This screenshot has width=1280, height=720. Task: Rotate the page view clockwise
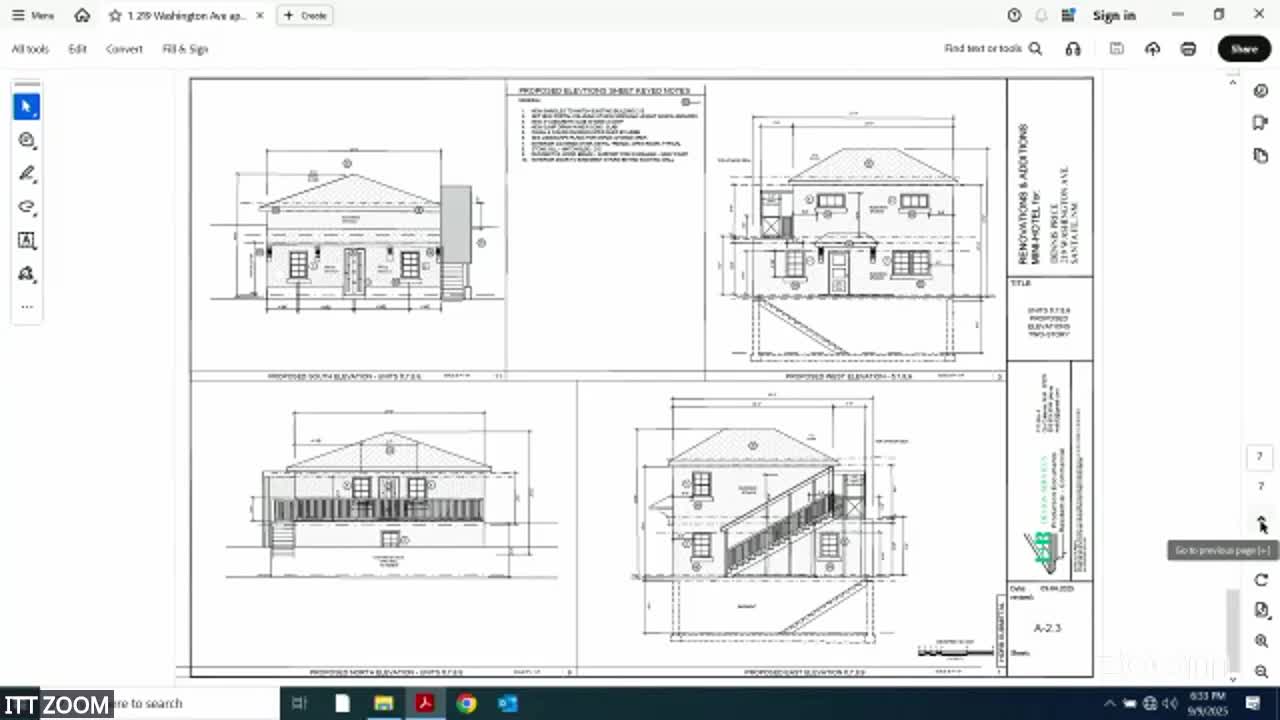click(x=1261, y=580)
